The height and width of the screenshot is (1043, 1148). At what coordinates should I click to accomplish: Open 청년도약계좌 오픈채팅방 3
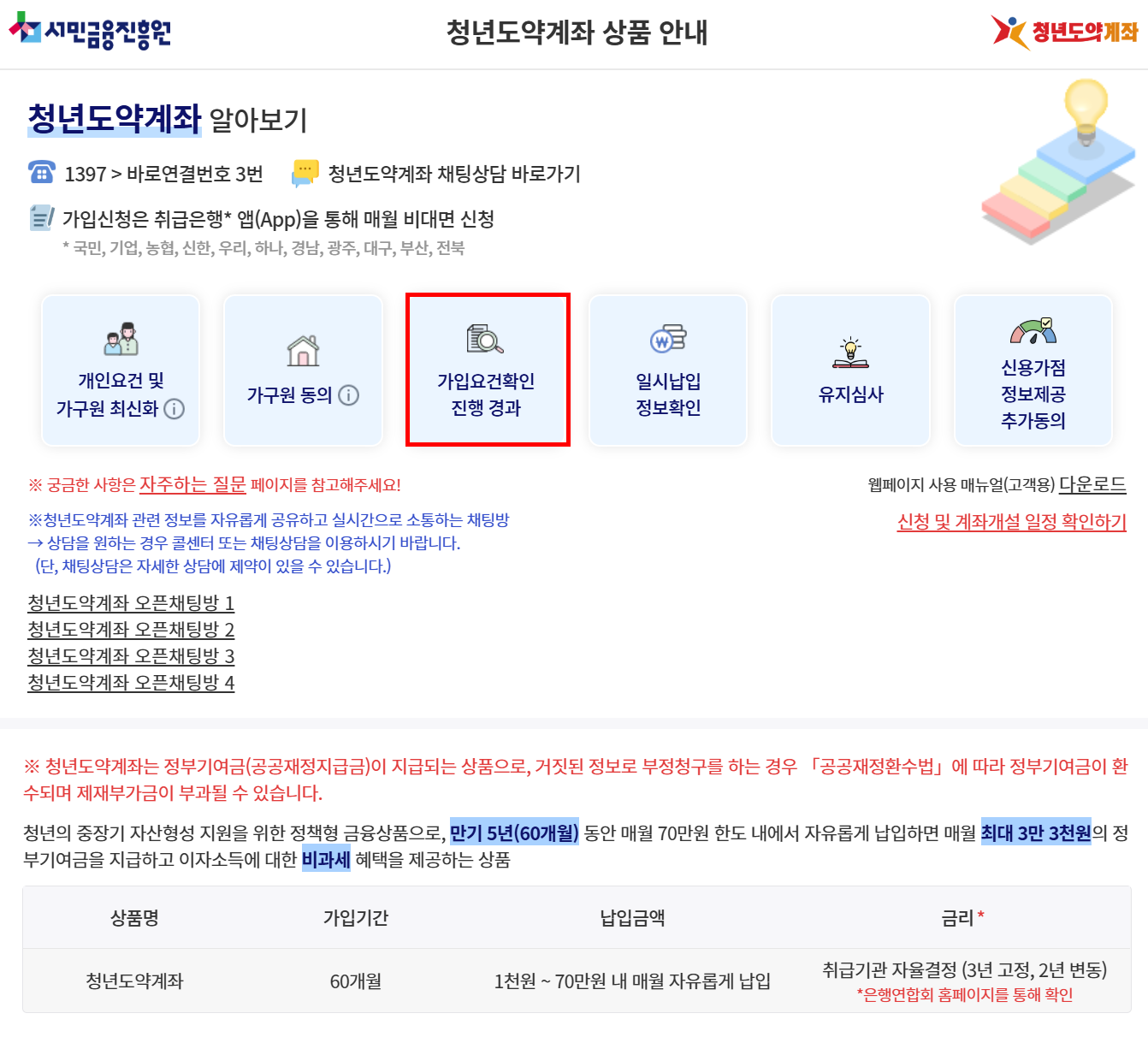pyautogui.click(x=131, y=656)
